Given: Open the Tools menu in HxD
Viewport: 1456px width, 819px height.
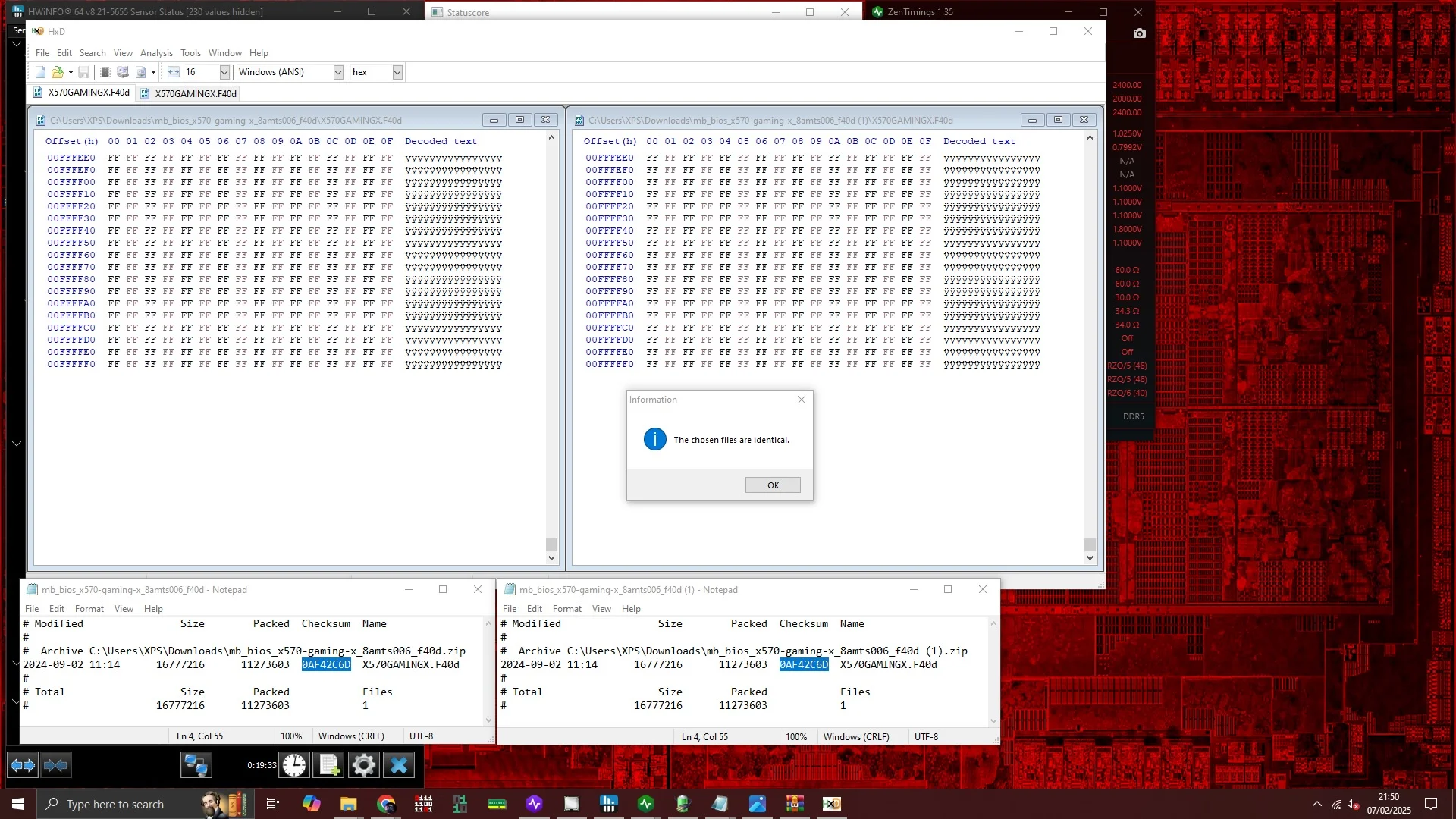Looking at the screenshot, I should pyautogui.click(x=190, y=53).
